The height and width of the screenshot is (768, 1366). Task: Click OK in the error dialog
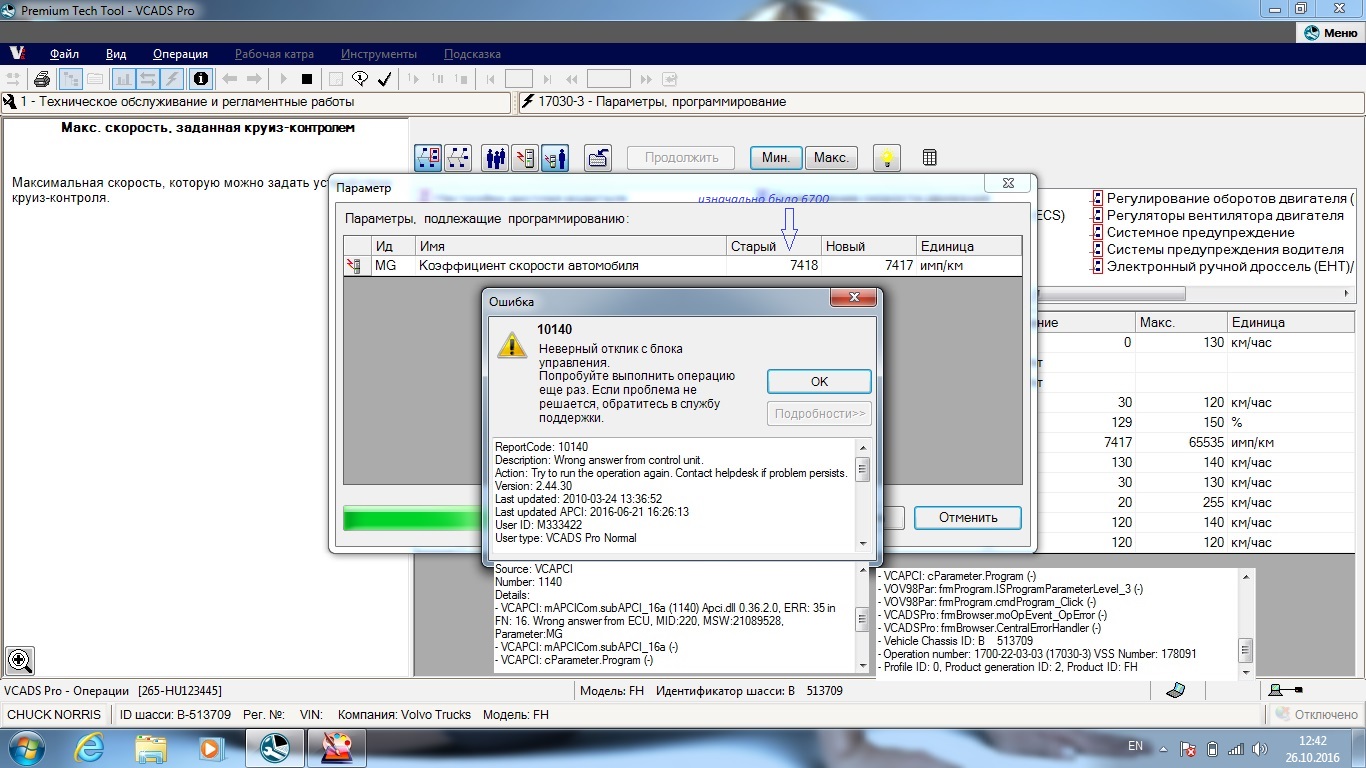click(819, 381)
